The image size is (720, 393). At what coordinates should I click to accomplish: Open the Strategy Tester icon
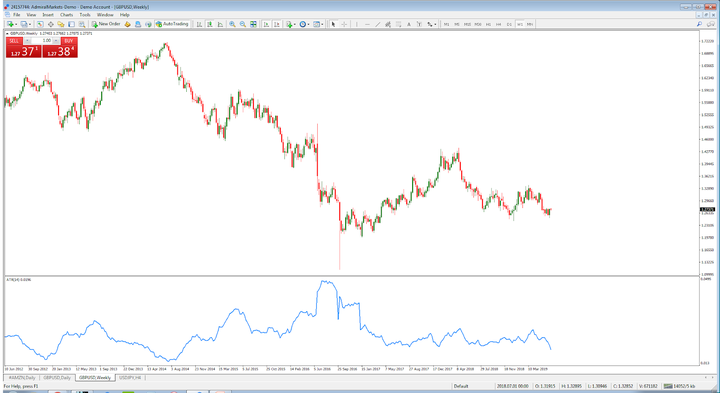coord(82,24)
